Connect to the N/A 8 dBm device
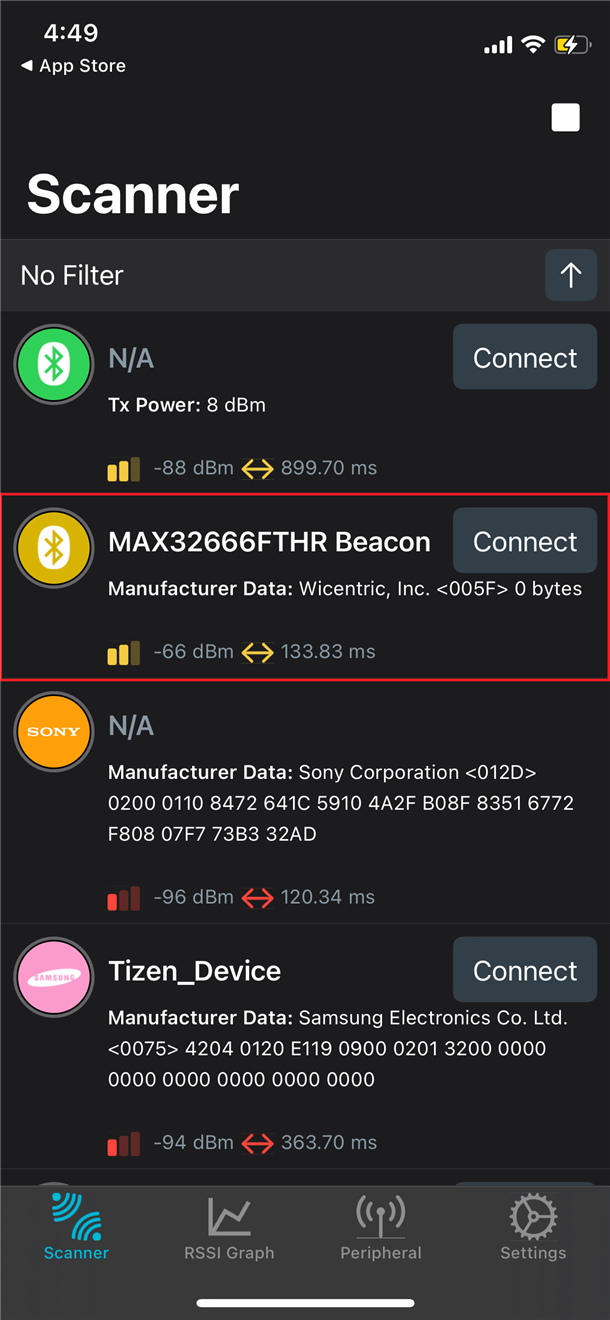 pyautogui.click(x=525, y=358)
